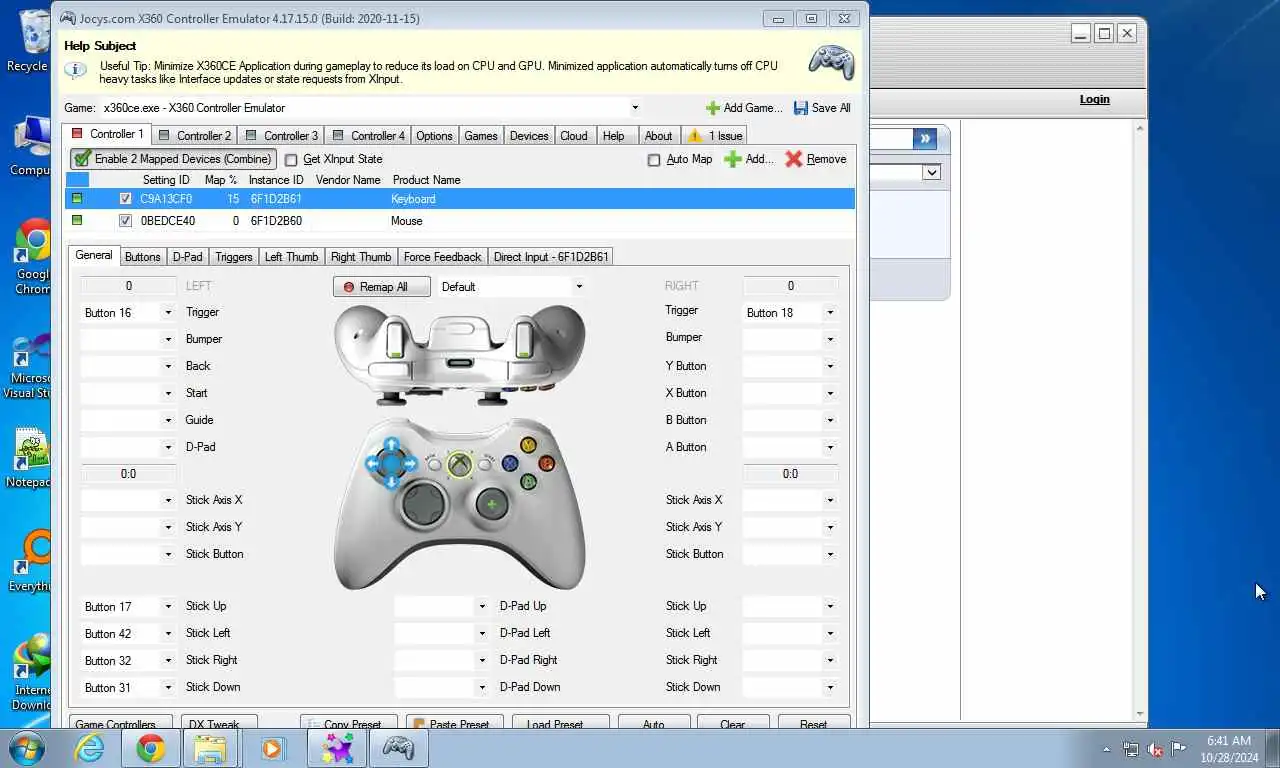
Task: Open the Force Feedback sub-tab
Action: tap(442, 257)
